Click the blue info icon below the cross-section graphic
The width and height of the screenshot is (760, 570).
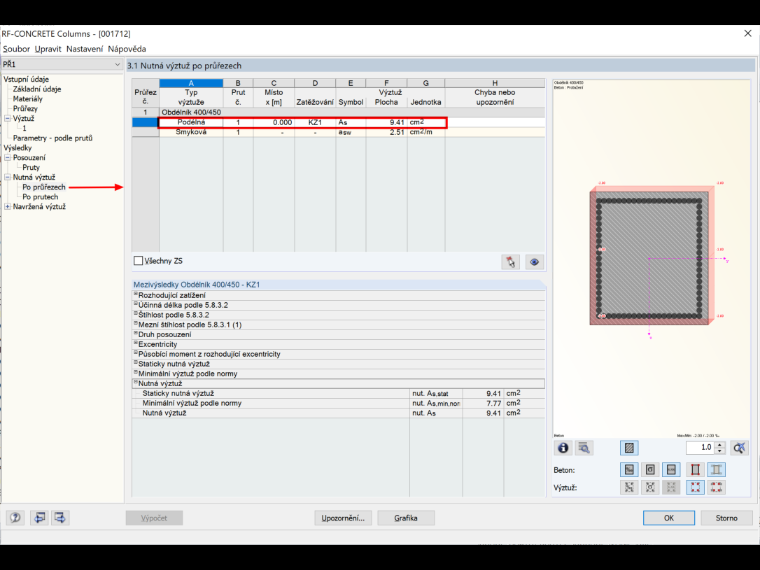563,448
